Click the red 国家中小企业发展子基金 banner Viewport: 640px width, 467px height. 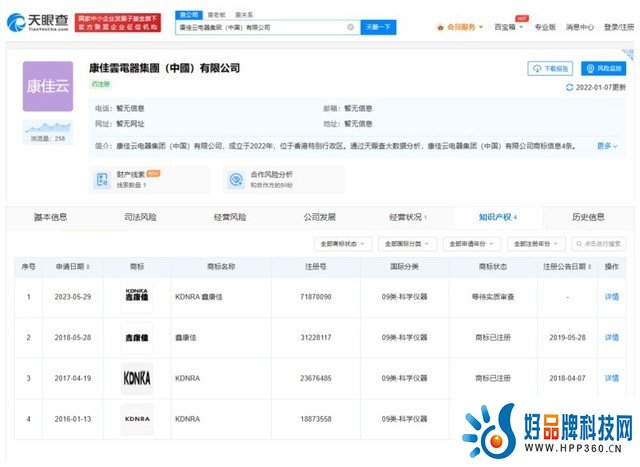[x=118, y=22]
